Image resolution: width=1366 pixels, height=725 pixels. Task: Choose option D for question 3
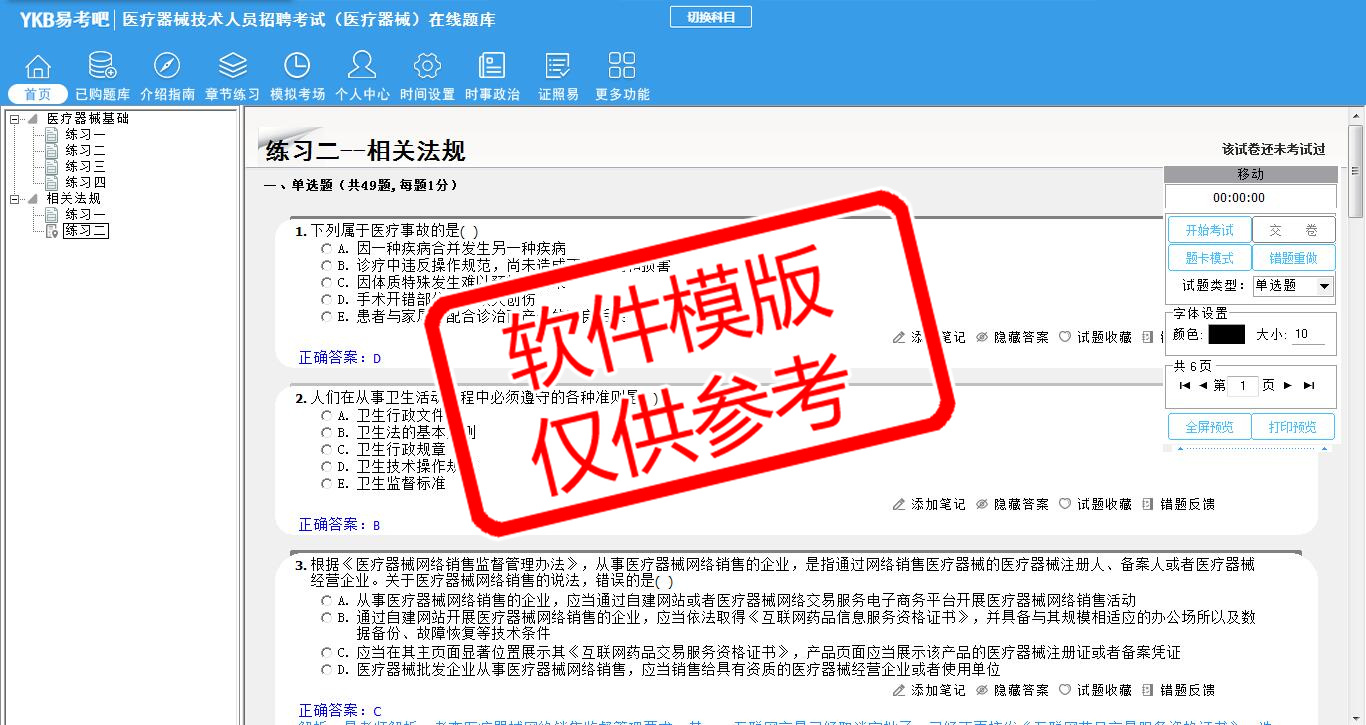coord(327,670)
